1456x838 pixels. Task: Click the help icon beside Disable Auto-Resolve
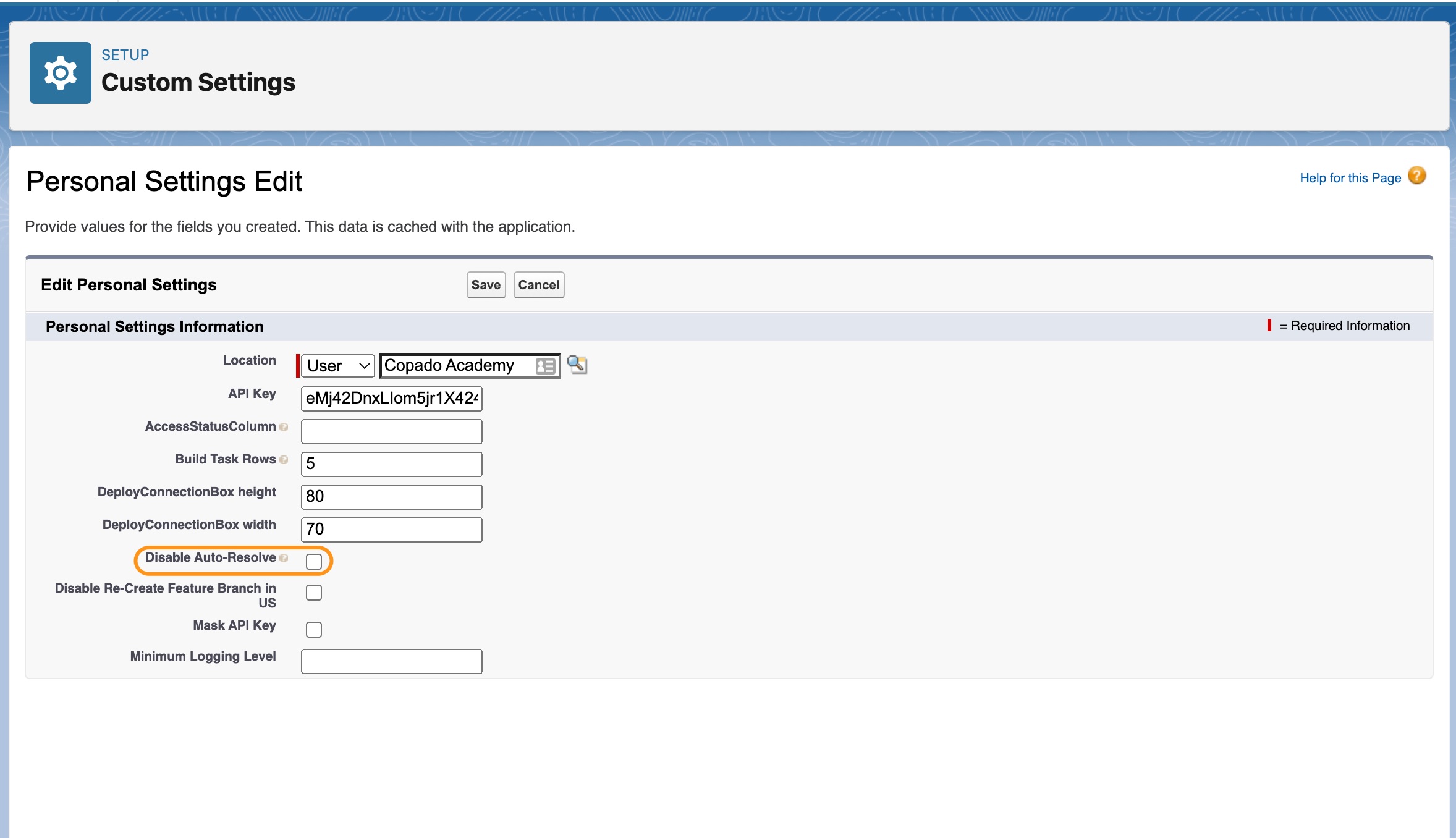point(284,558)
